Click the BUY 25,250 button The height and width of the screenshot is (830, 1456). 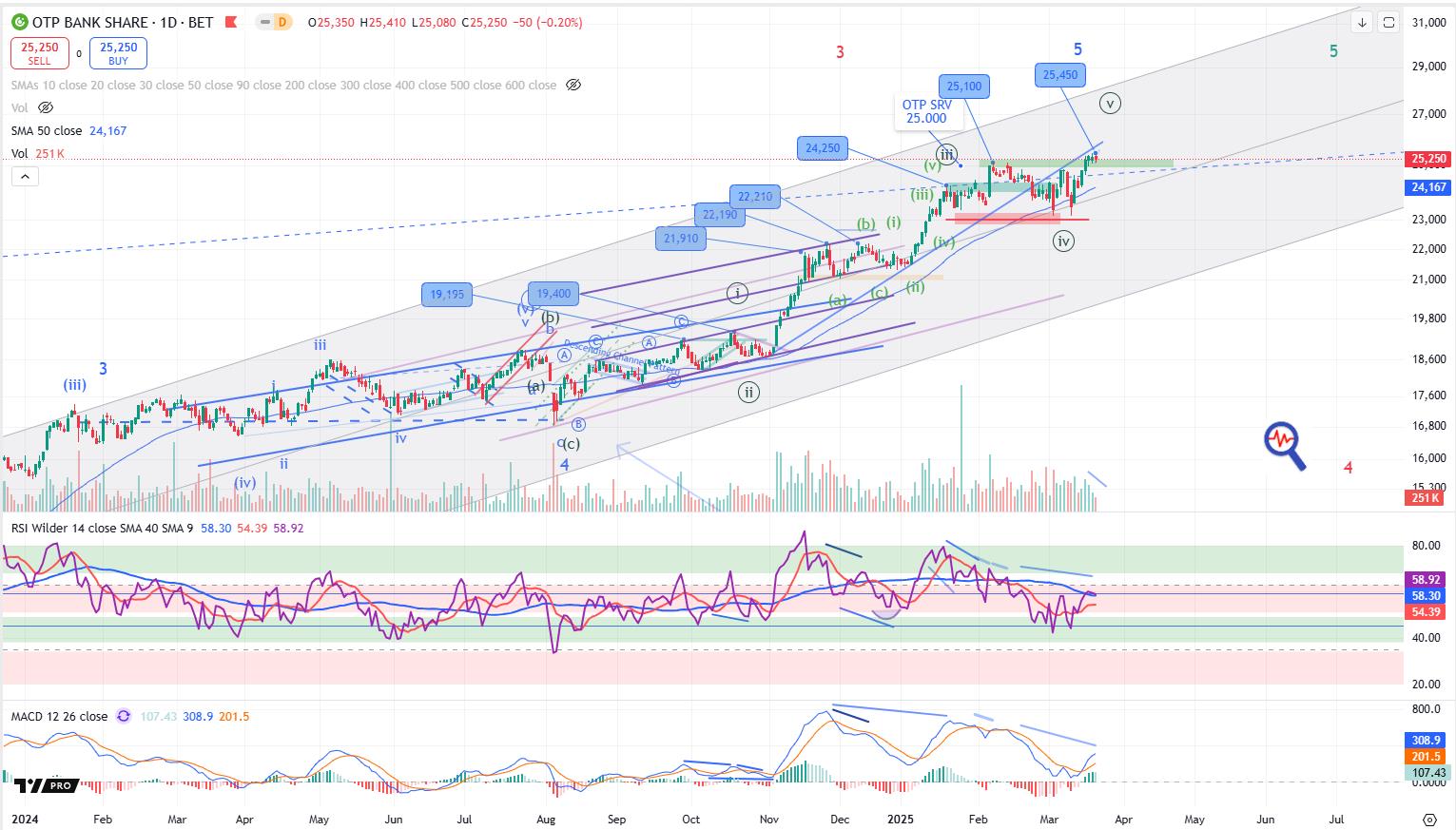coord(119,52)
